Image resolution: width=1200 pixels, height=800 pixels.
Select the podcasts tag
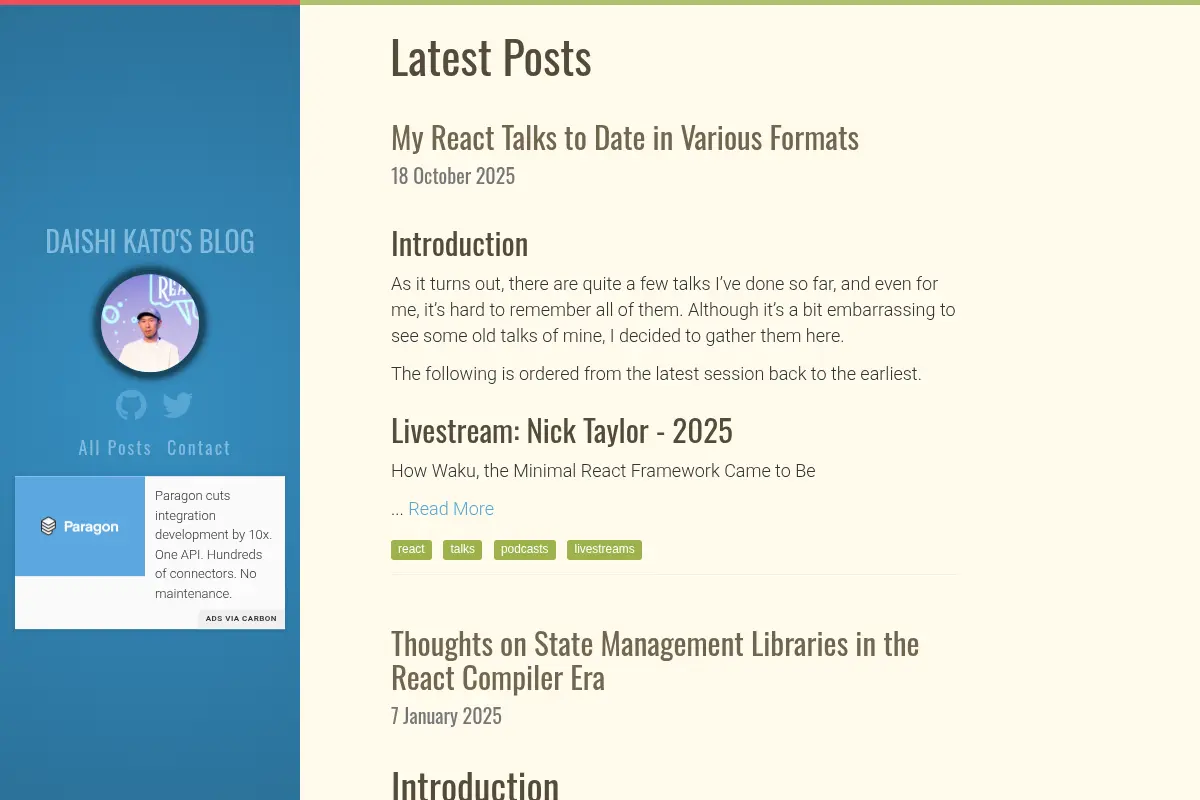525,549
